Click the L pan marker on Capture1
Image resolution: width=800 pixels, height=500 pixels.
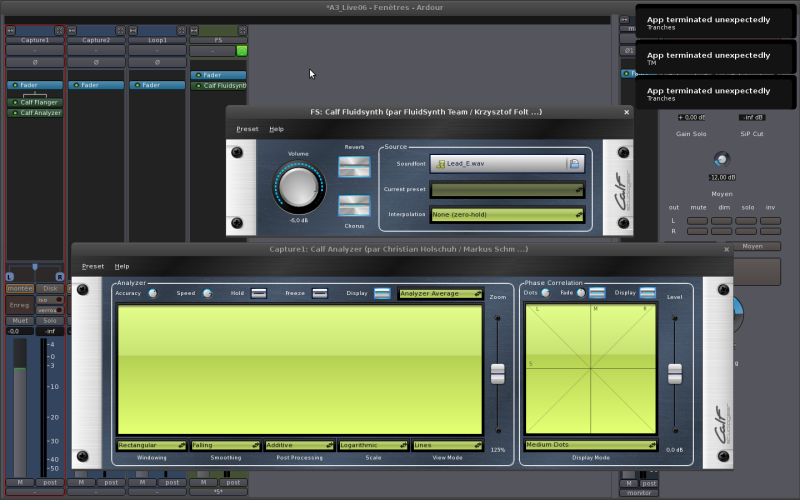click(x=10, y=277)
